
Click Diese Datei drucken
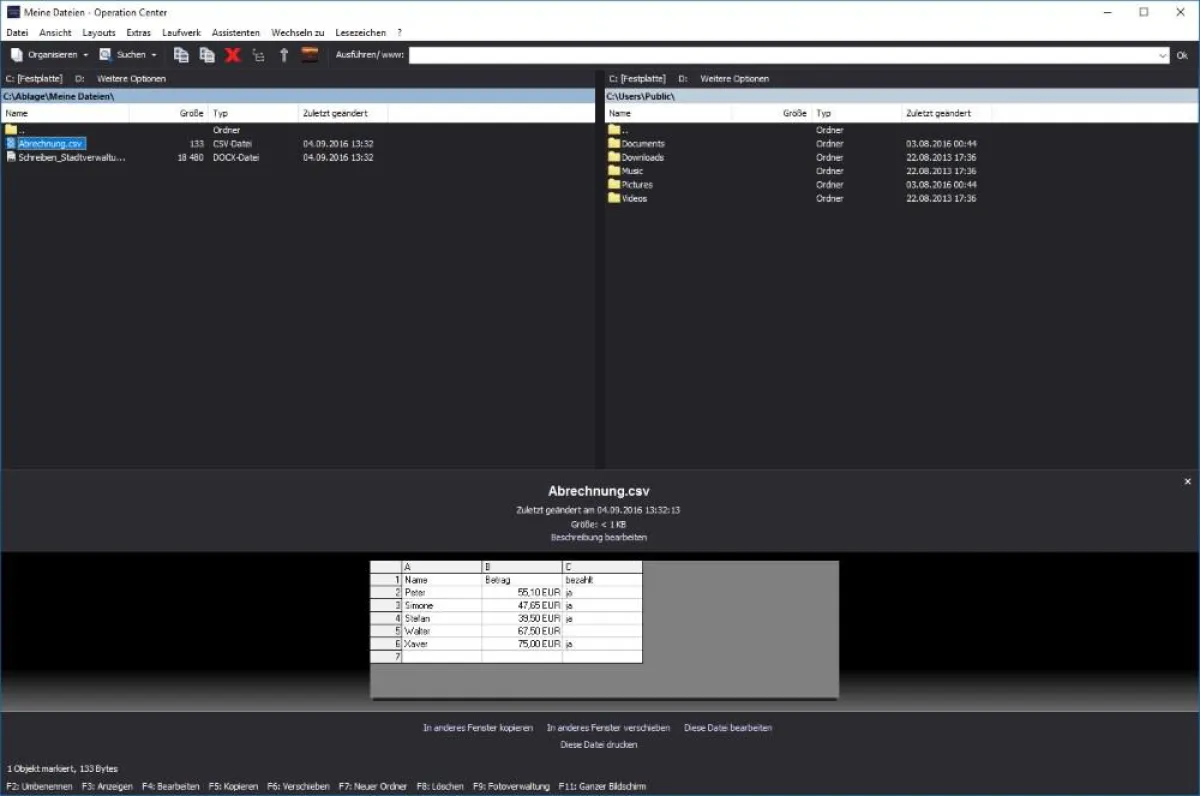[600, 744]
